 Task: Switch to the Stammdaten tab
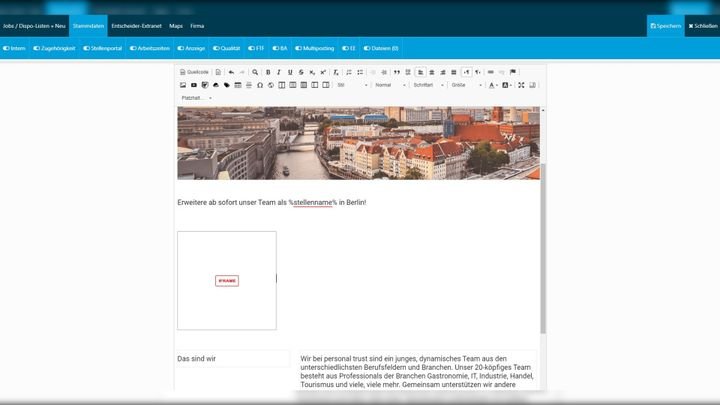tap(88, 26)
